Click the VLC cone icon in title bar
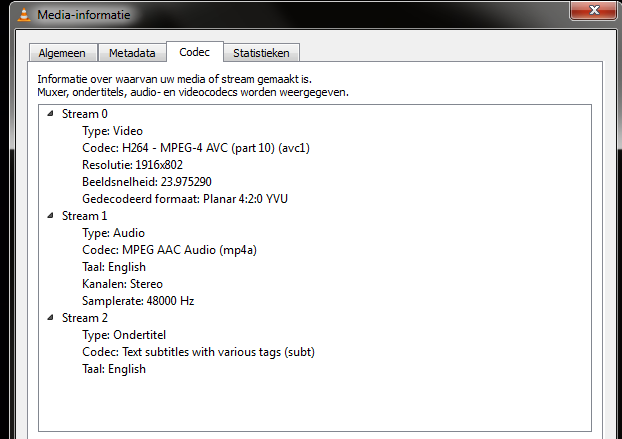Viewport: 622px width, 439px height. click(21, 15)
